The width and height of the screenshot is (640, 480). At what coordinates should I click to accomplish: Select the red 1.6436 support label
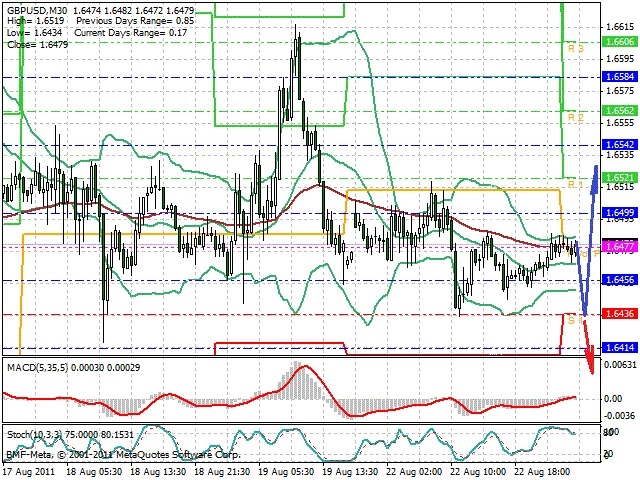[620, 313]
